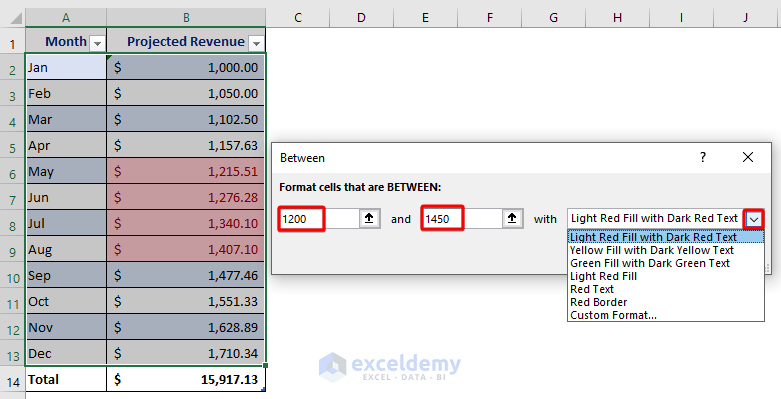Screen dimensions: 781x399
Task: Select column H header
Action: pos(617,18)
